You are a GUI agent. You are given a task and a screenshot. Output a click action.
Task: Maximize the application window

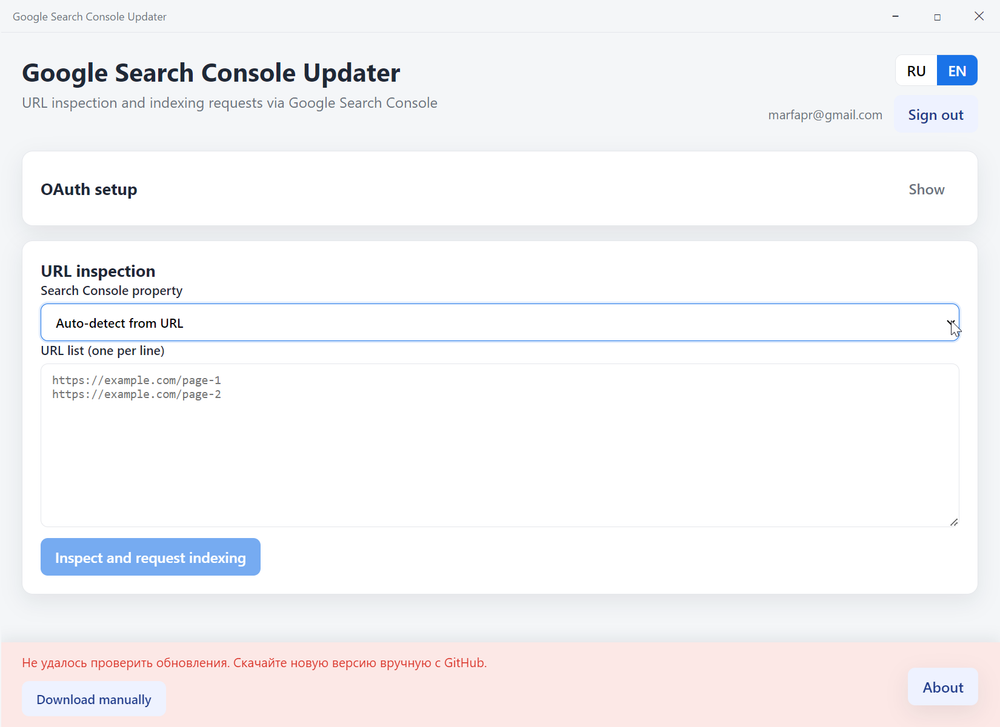click(x=937, y=17)
